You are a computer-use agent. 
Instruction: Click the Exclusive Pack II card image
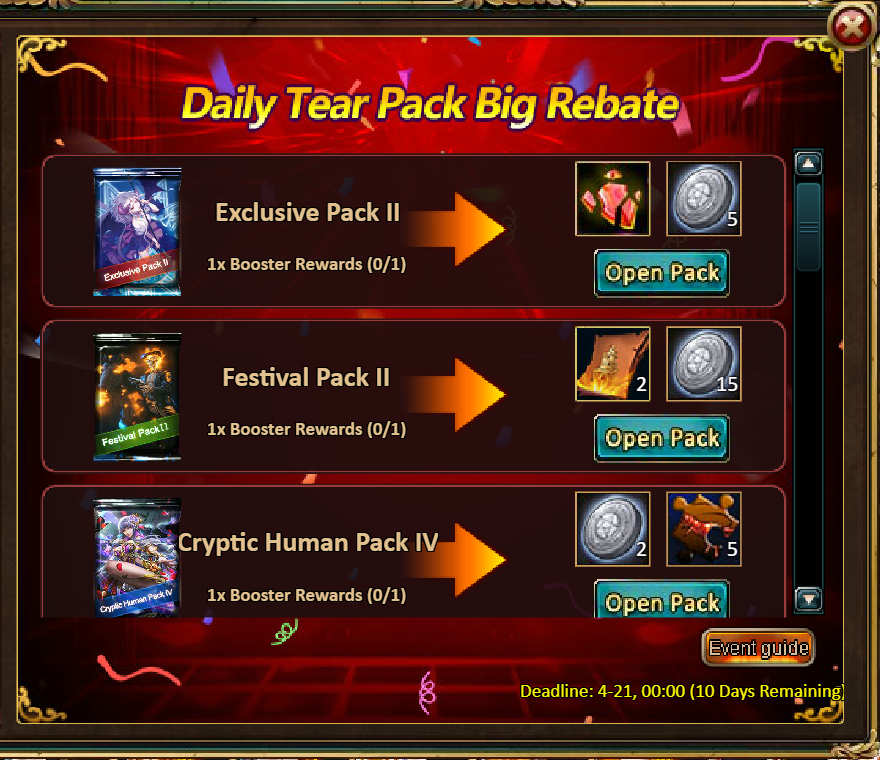[x=137, y=232]
